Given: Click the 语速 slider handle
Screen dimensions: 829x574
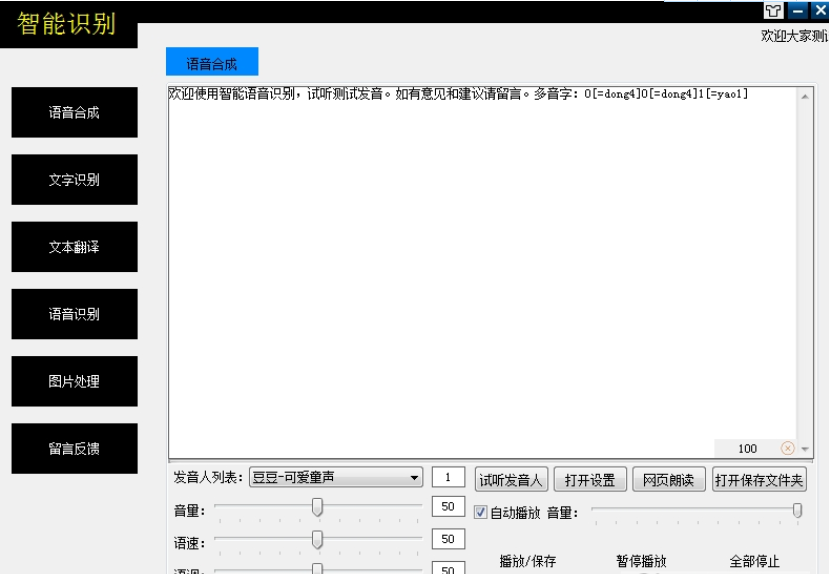Looking at the screenshot, I should click(x=317, y=540).
